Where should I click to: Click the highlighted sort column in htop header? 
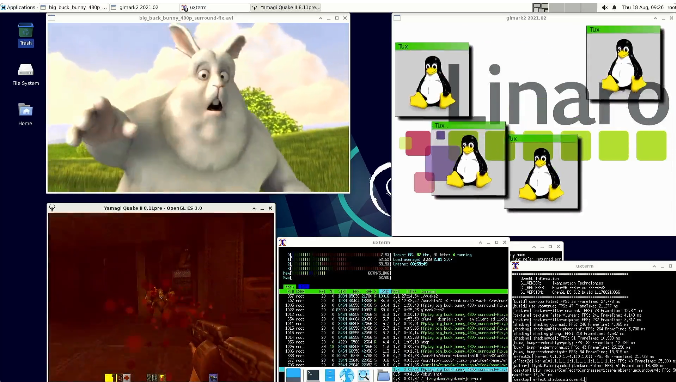coord(385,292)
